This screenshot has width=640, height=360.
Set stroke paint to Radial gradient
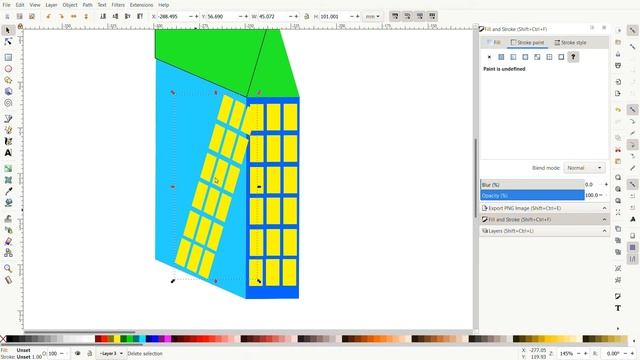pos(525,57)
